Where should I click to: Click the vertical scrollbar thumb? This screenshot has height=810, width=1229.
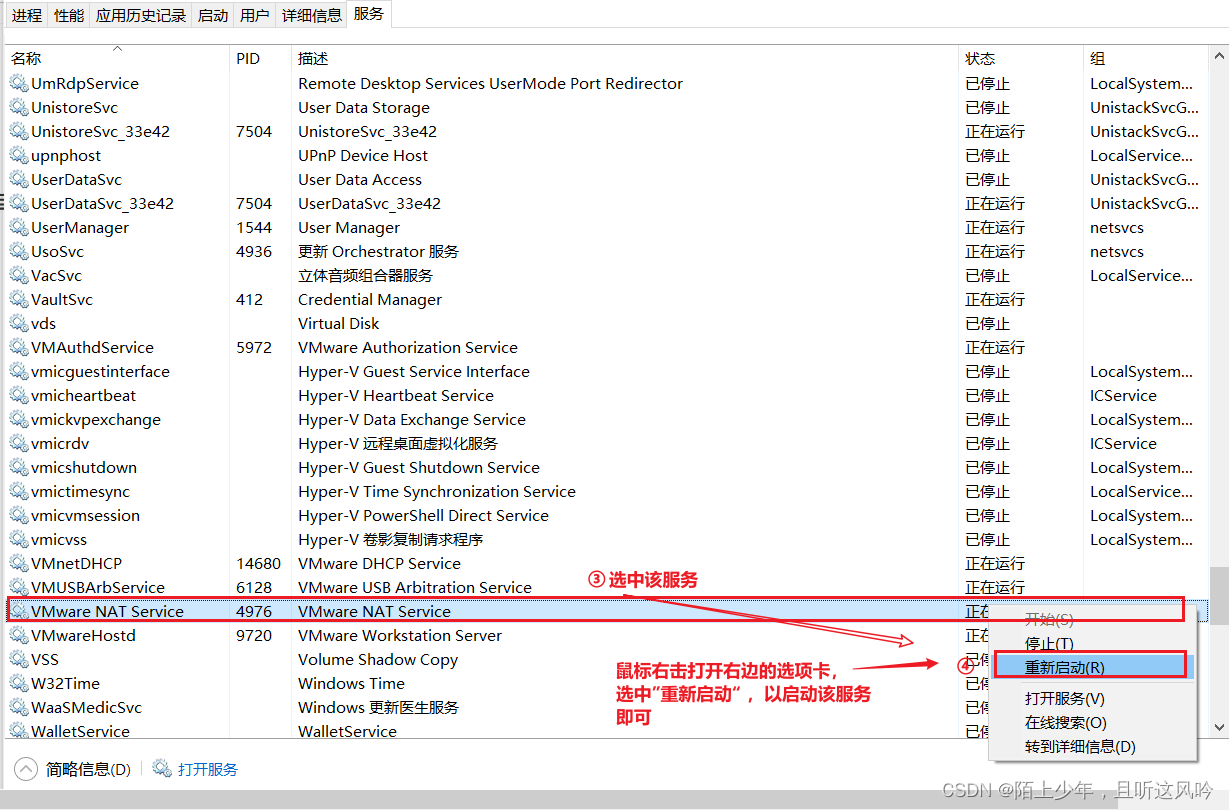1217,596
